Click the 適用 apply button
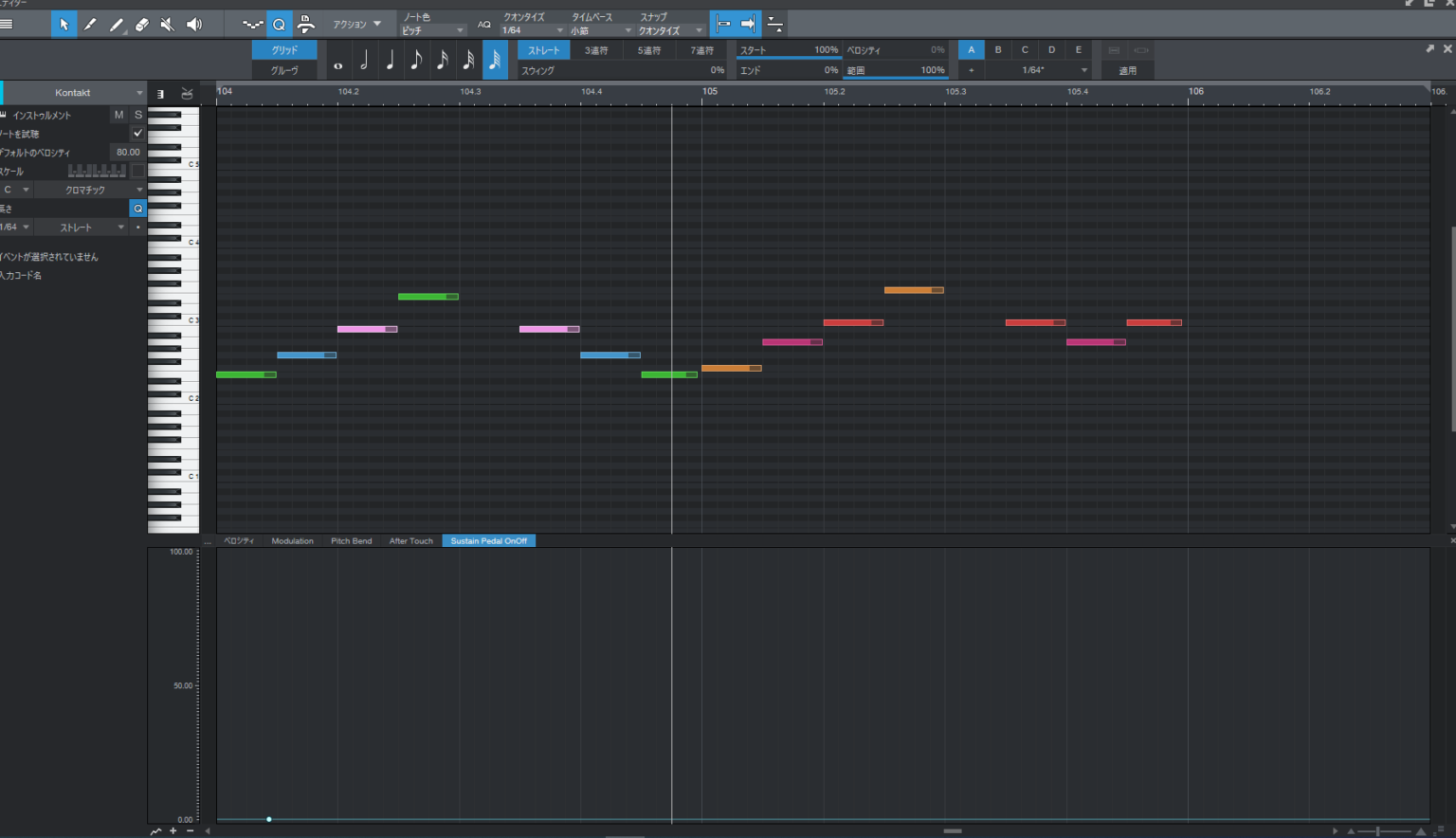 (1127, 71)
